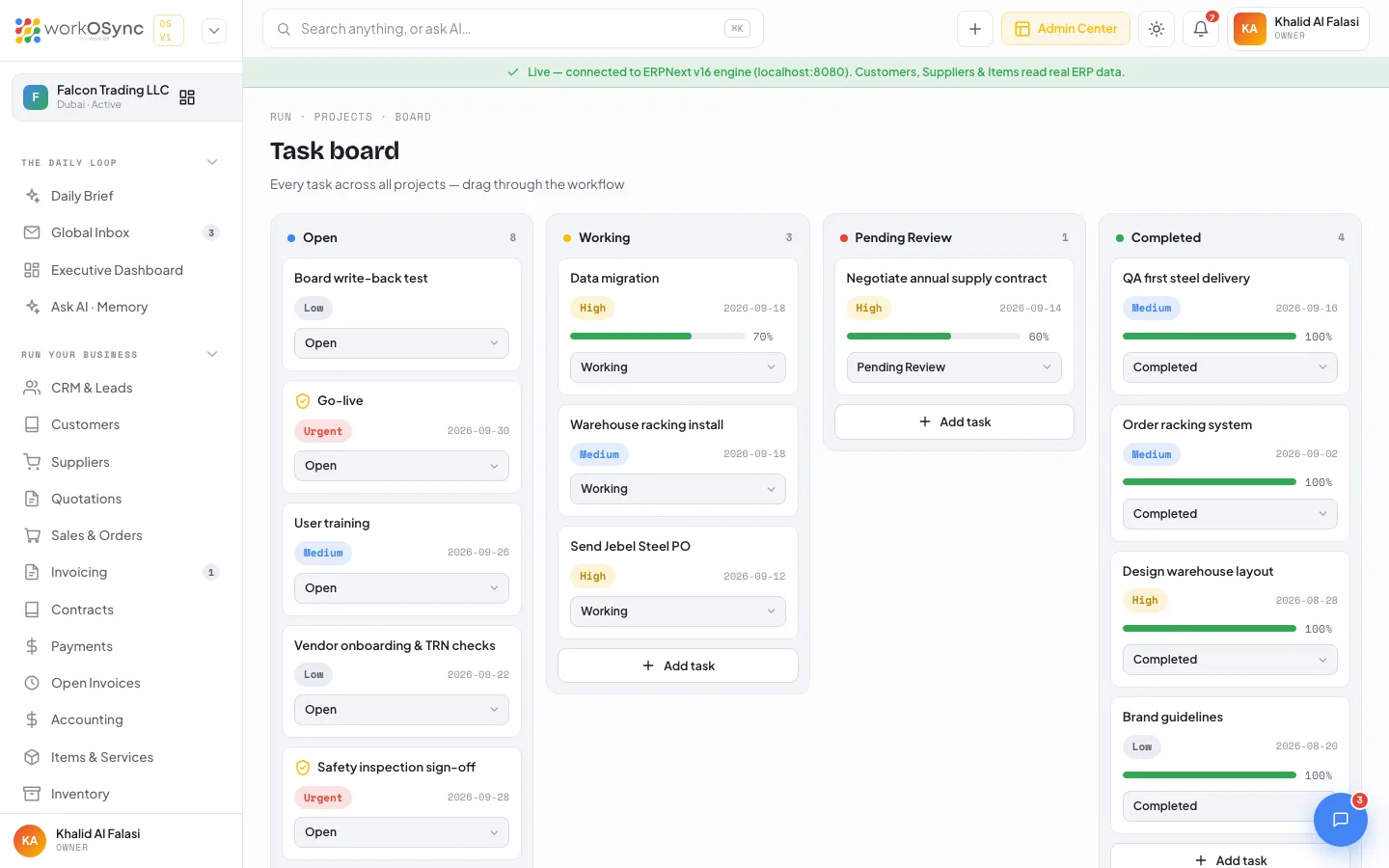
Task: Open status dropdown on Go-live task
Action: pyautogui.click(x=401, y=466)
